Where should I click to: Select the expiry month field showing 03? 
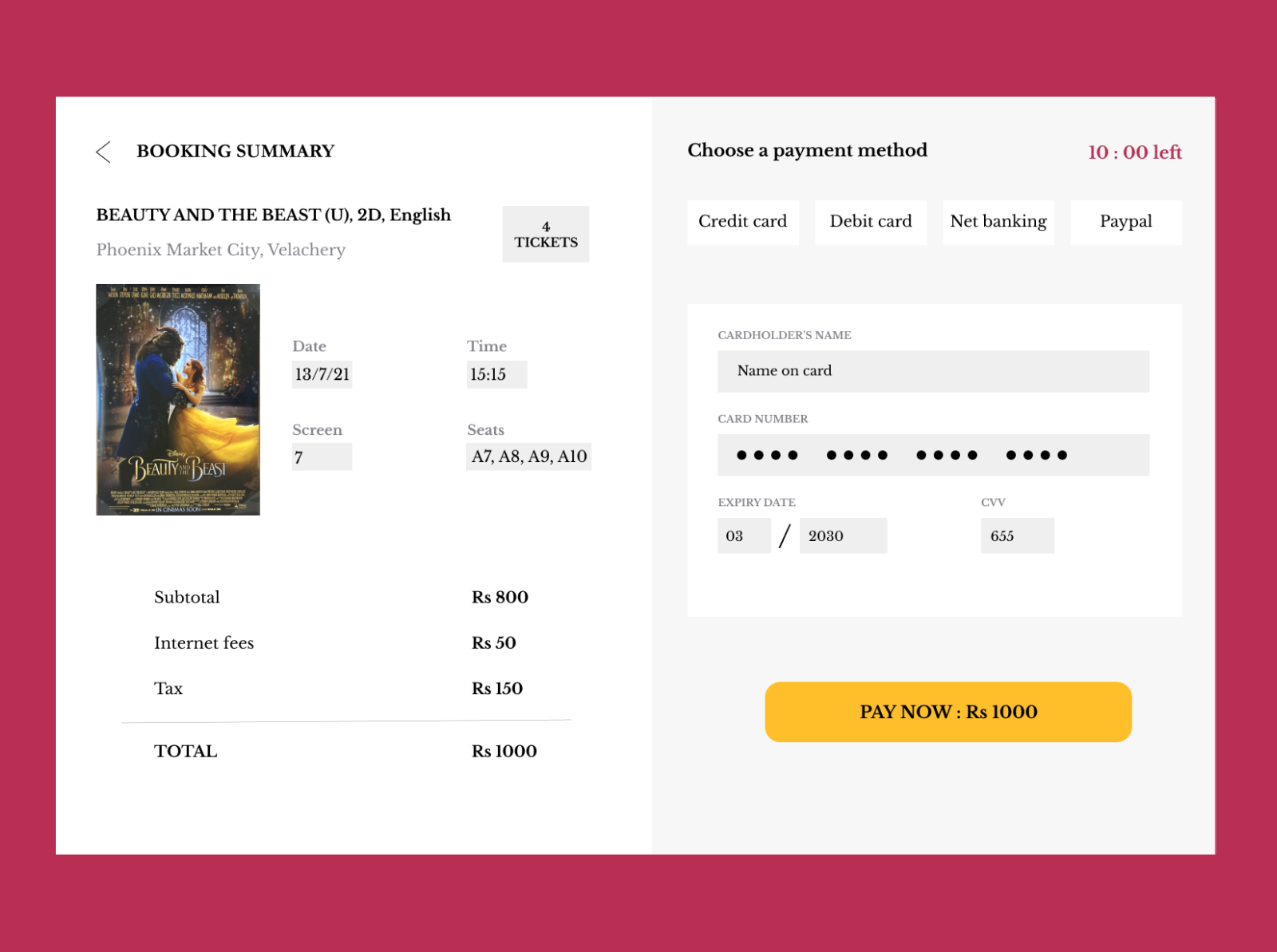[744, 535]
